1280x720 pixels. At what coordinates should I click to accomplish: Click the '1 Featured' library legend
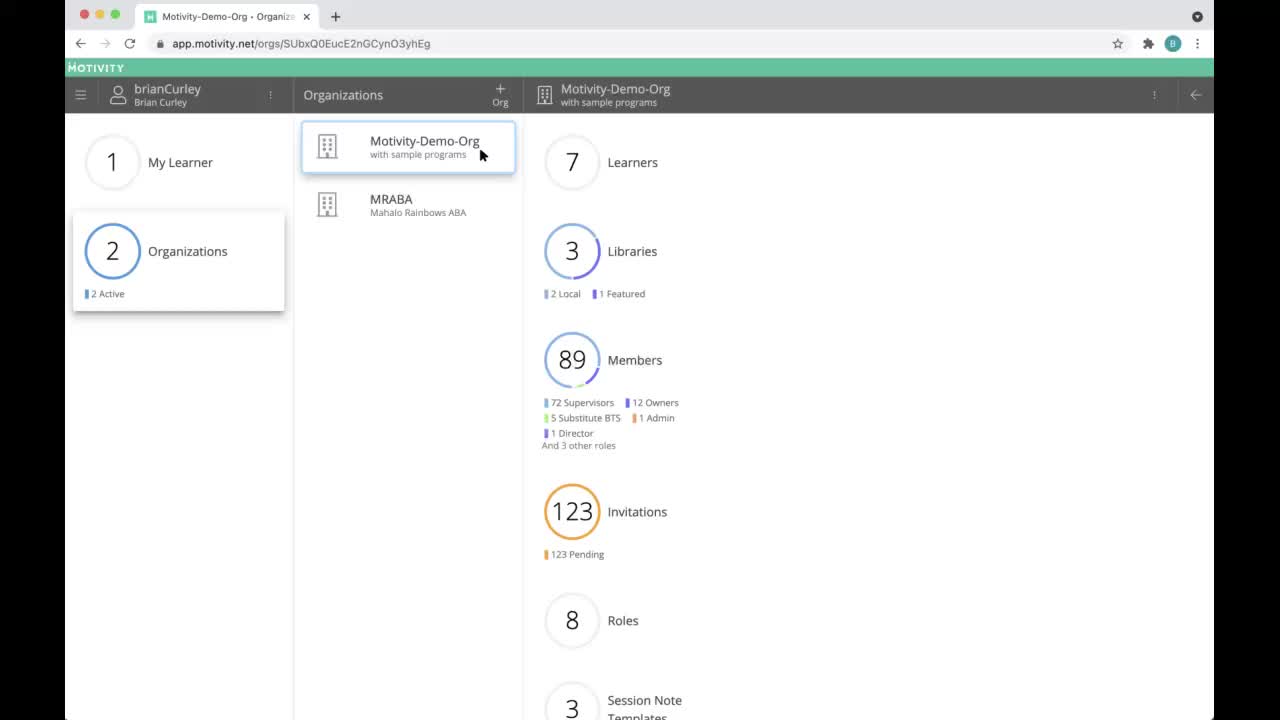point(619,294)
